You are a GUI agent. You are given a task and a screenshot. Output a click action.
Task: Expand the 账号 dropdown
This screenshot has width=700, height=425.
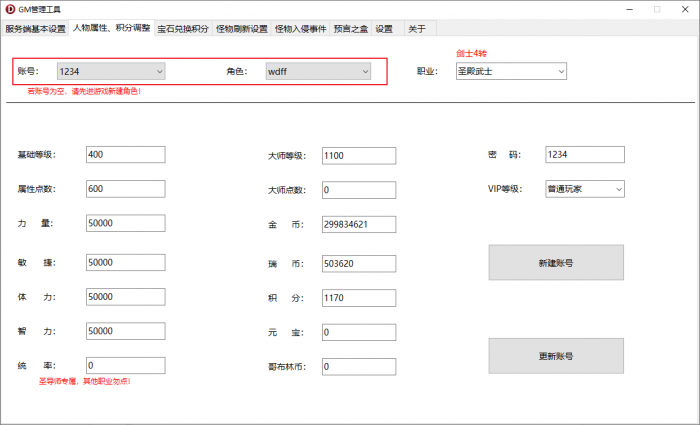tap(110, 71)
